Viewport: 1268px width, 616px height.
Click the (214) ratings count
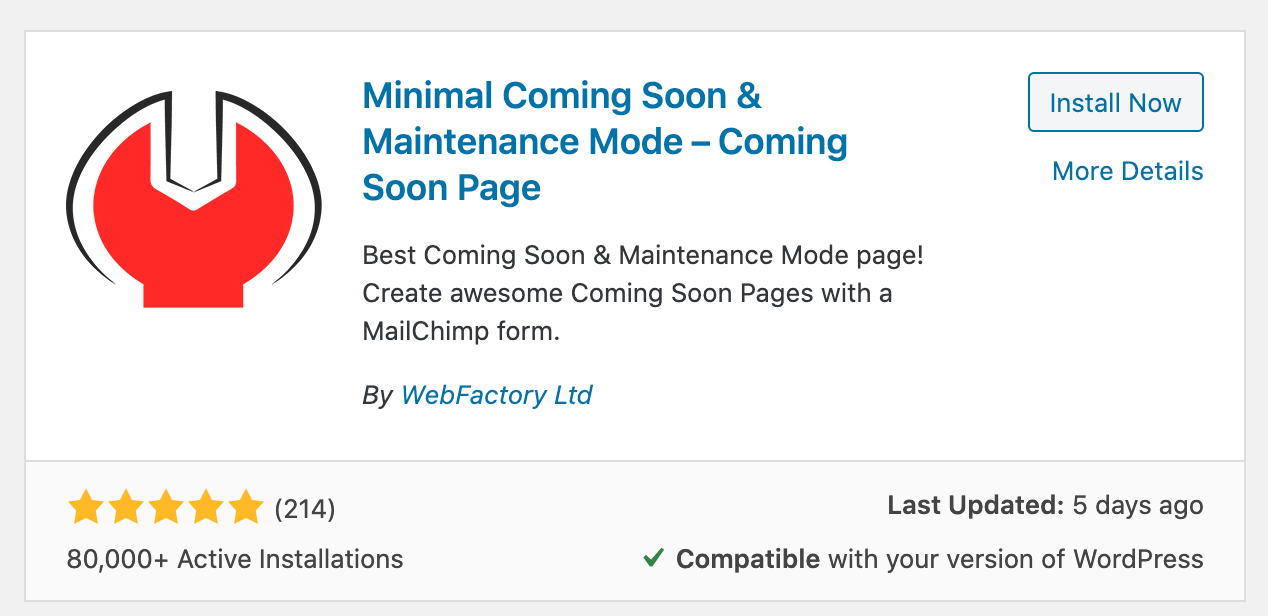305,510
